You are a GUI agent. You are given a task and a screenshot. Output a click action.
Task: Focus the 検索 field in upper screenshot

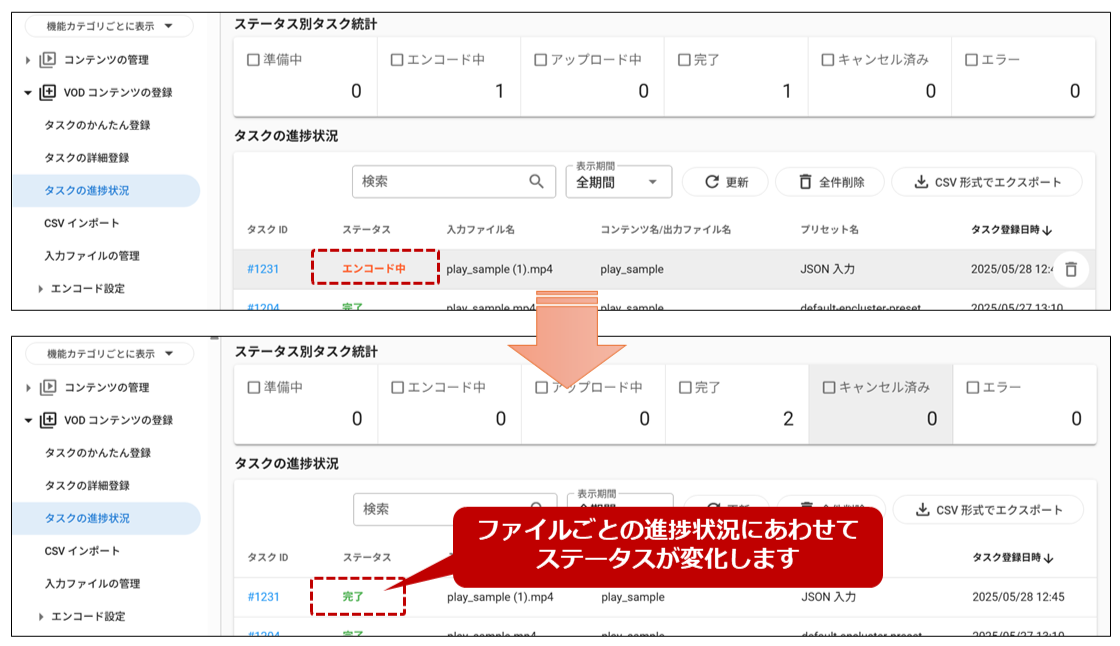(454, 182)
